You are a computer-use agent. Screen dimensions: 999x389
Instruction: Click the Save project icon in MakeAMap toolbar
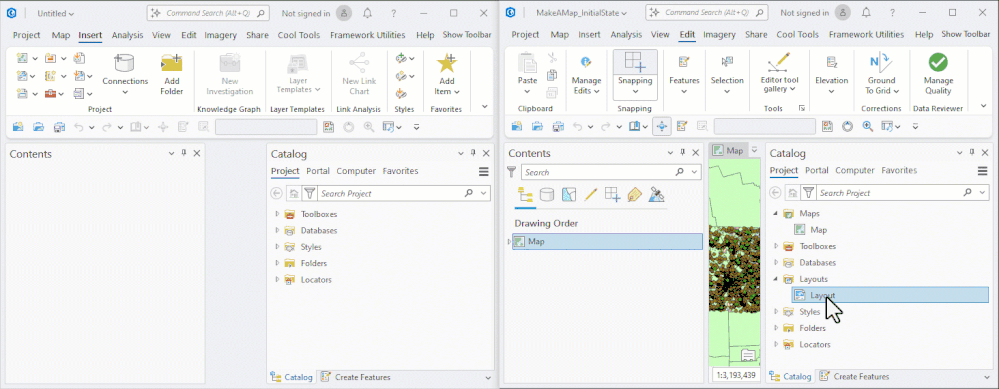tap(557, 127)
